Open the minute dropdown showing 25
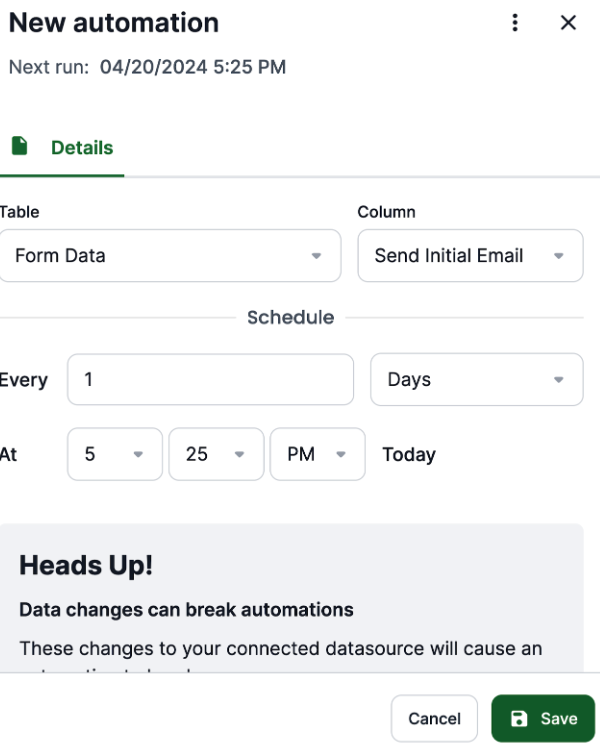The image size is (600, 748). tap(216, 454)
